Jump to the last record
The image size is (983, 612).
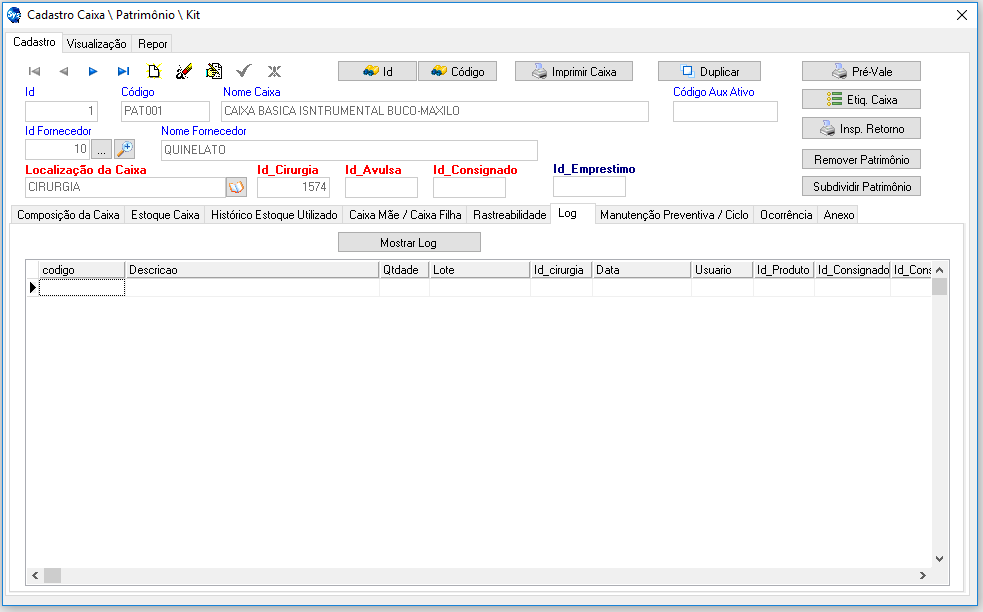click(x=123, y=71)
